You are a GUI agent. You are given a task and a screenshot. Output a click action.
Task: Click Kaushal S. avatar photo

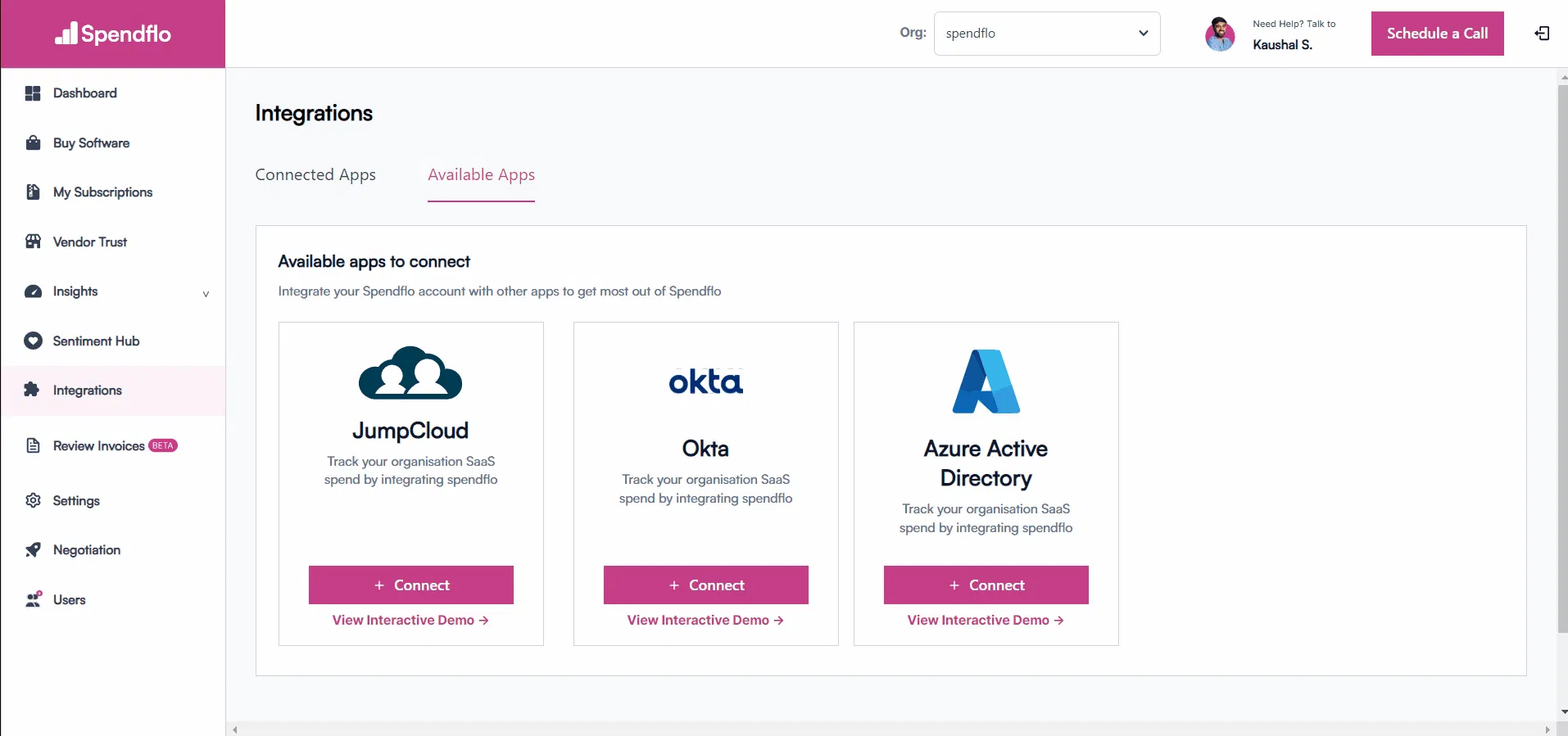(1220, 34)
